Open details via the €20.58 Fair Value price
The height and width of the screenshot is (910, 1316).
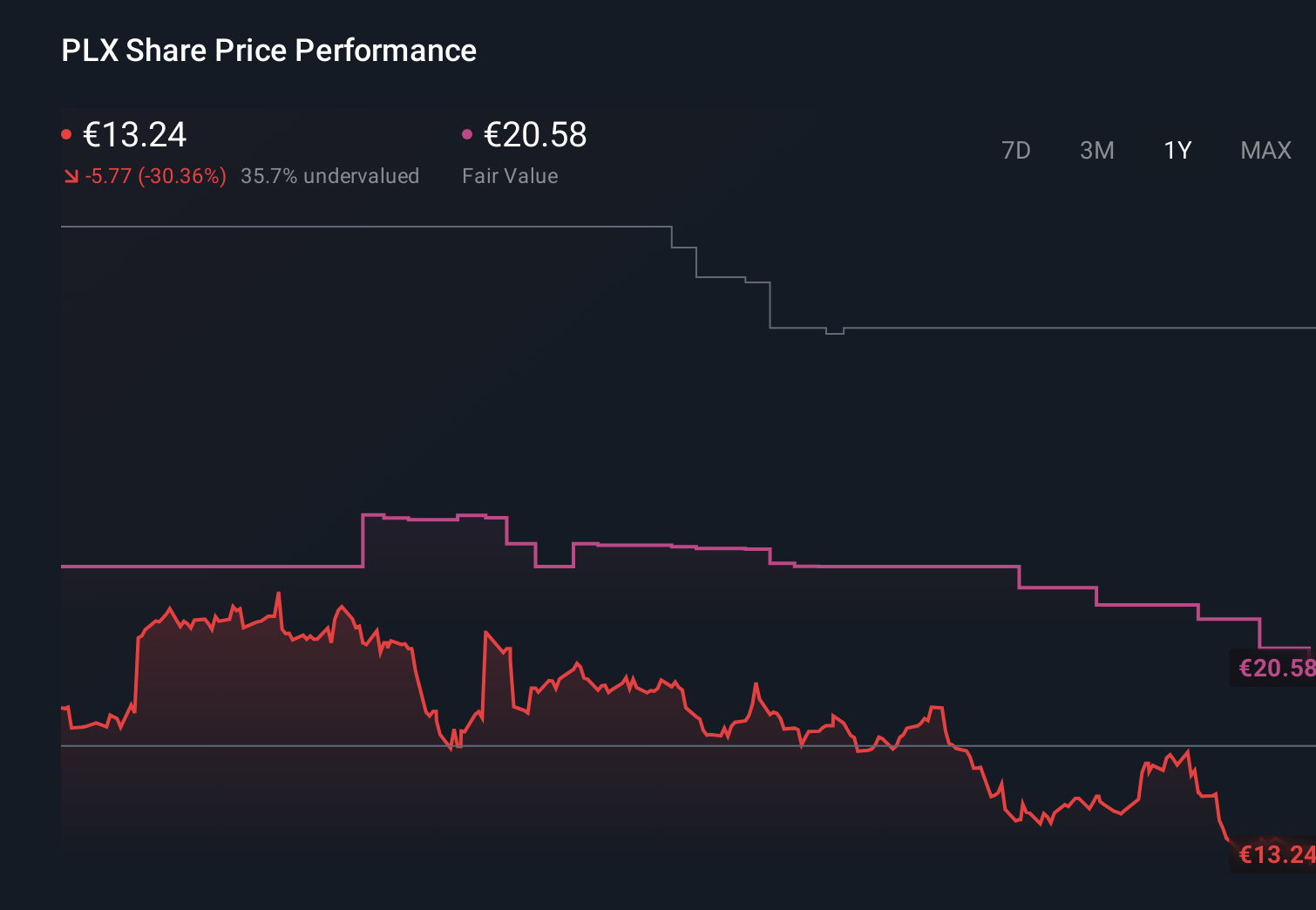coord(534,135)
